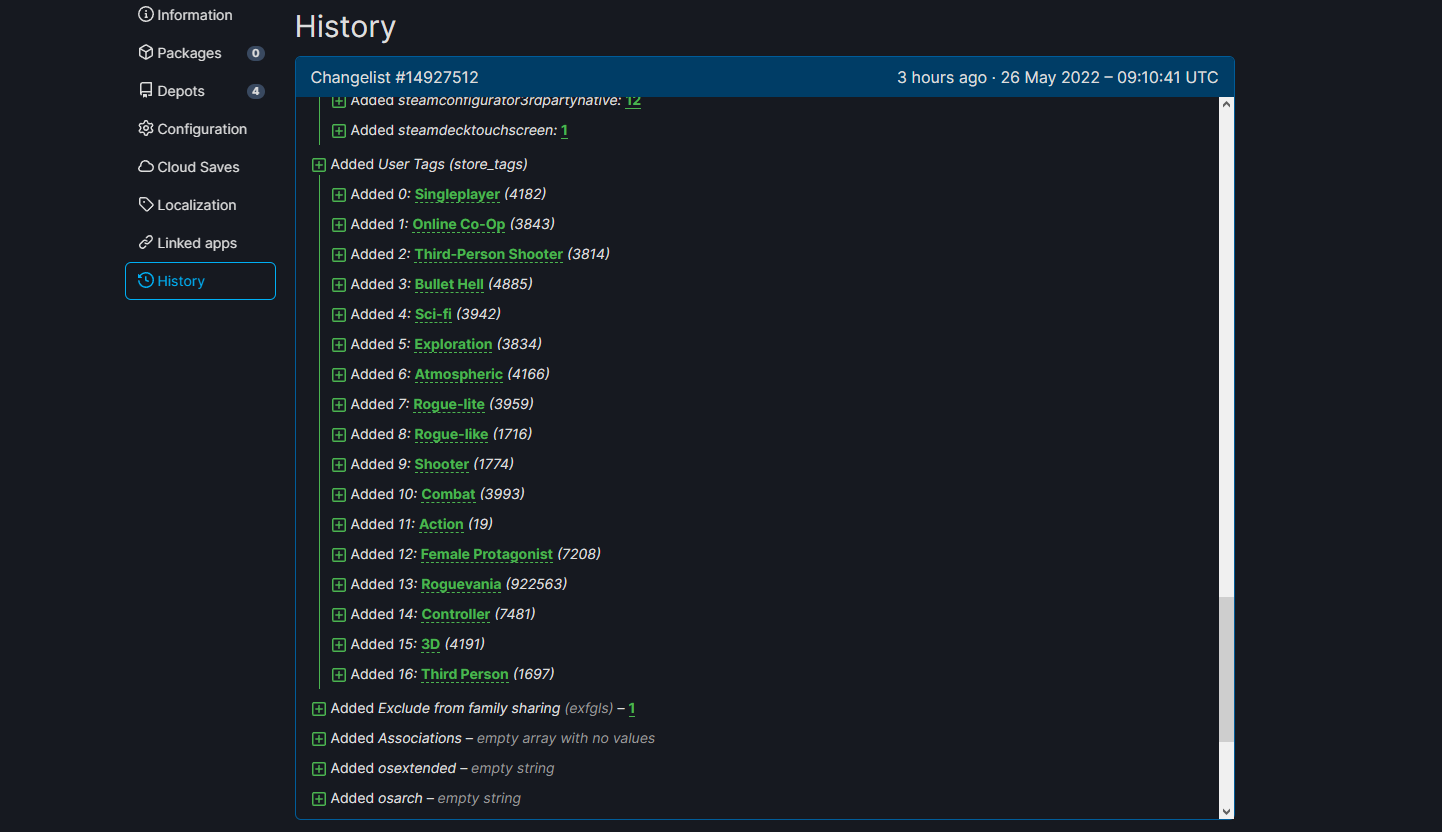Open the Packages tab
The width and height of the screenshot is (1442, 832).
pyautogui.click(x=189, y=53)
